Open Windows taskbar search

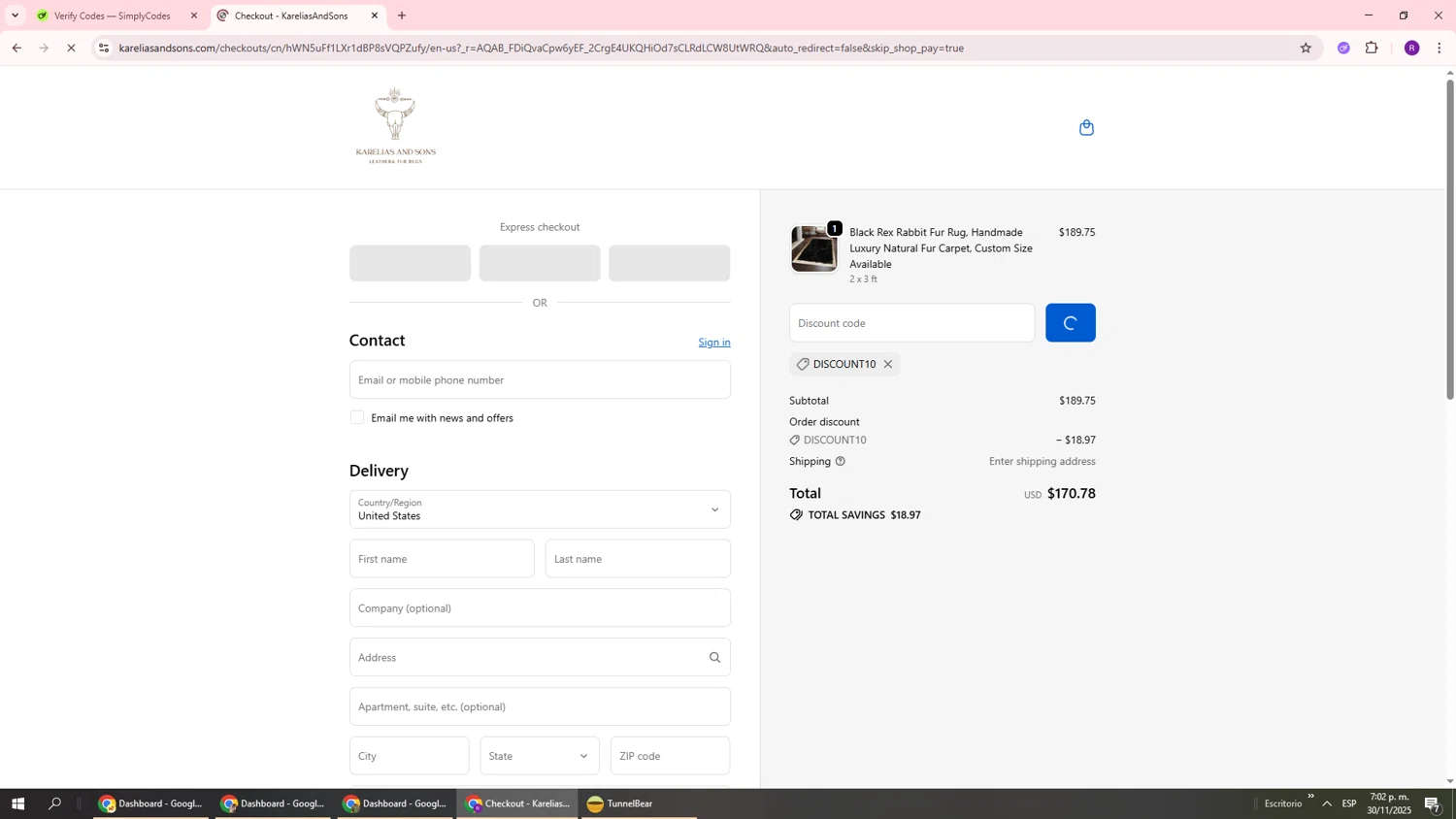coord(55,803)
